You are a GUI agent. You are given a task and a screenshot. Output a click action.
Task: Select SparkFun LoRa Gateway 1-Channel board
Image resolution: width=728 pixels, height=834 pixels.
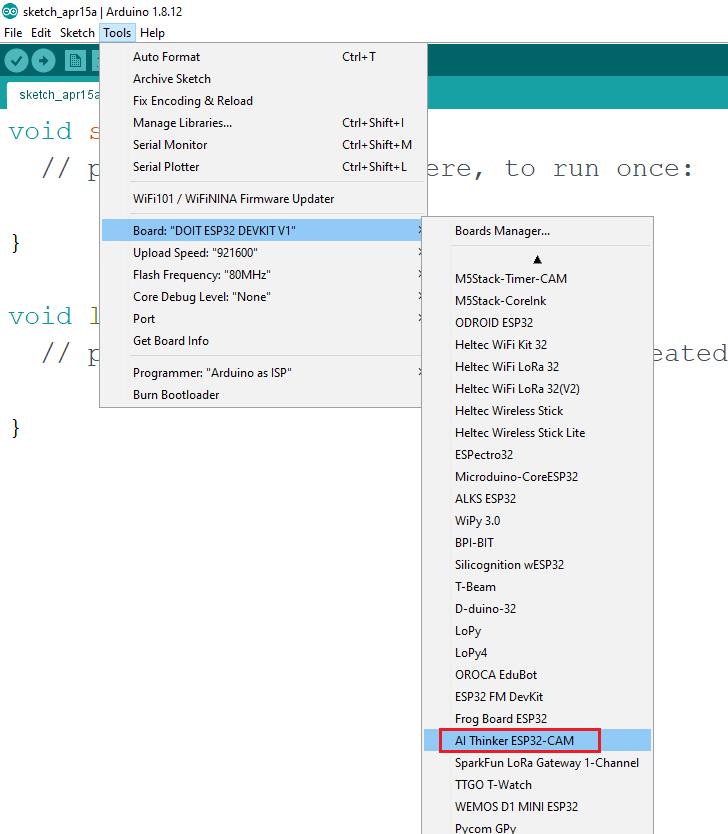538,763
